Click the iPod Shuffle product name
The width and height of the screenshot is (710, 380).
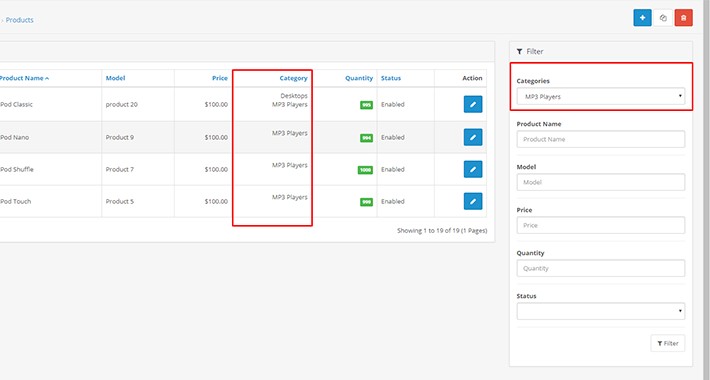(x=17, y=169)
